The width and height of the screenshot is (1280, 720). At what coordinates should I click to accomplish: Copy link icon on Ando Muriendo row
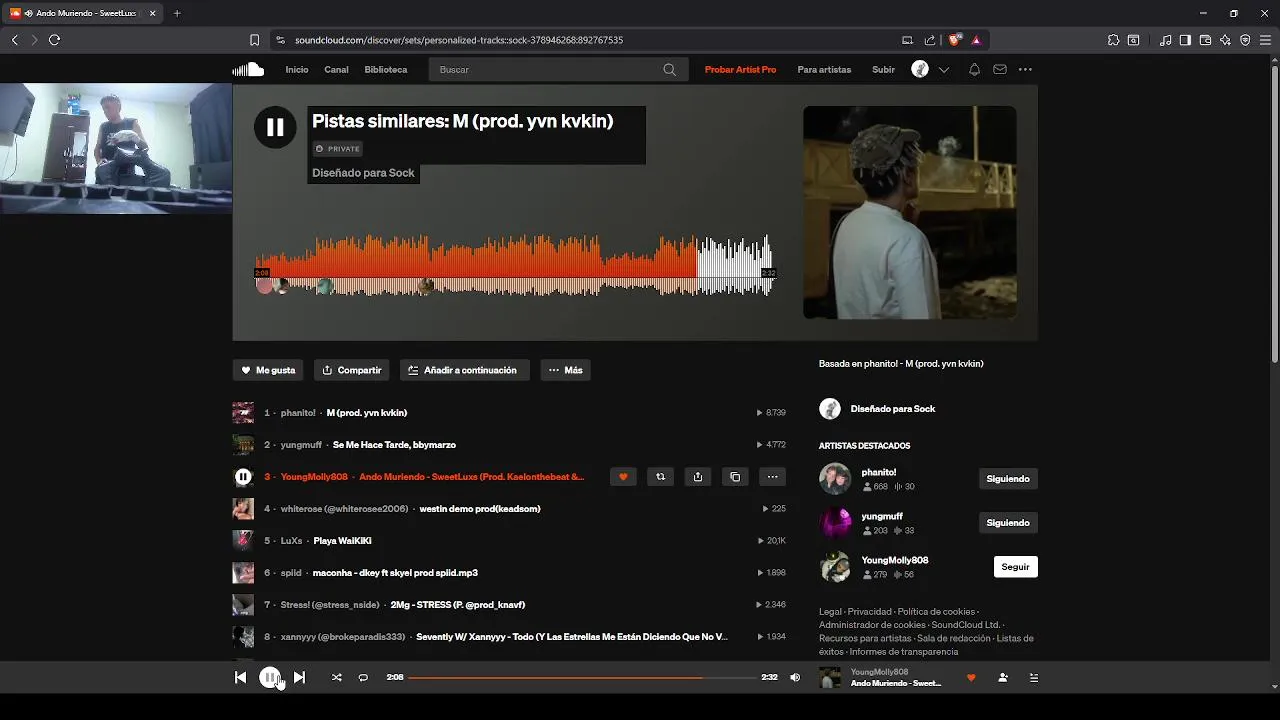735,477
